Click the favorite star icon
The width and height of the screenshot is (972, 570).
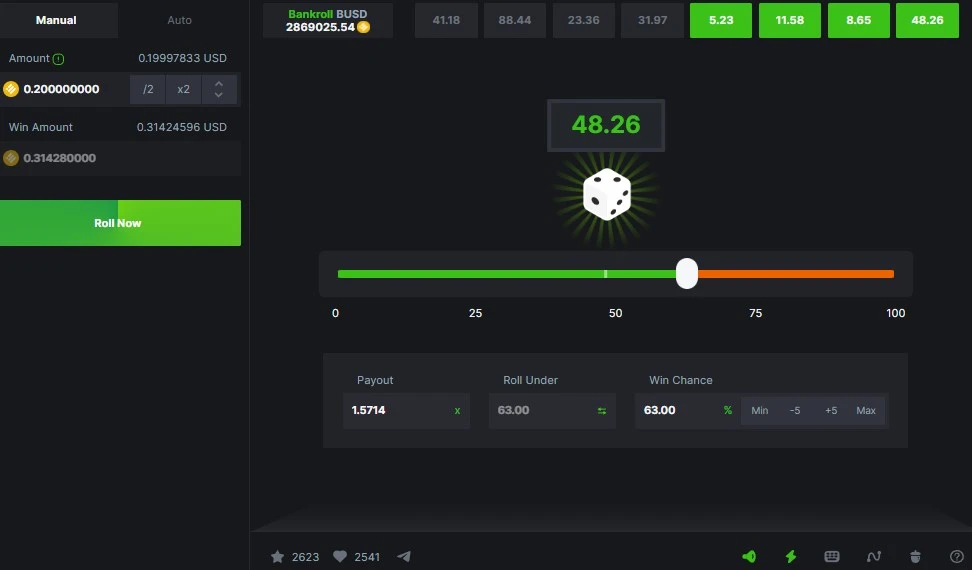pos(278,556)
